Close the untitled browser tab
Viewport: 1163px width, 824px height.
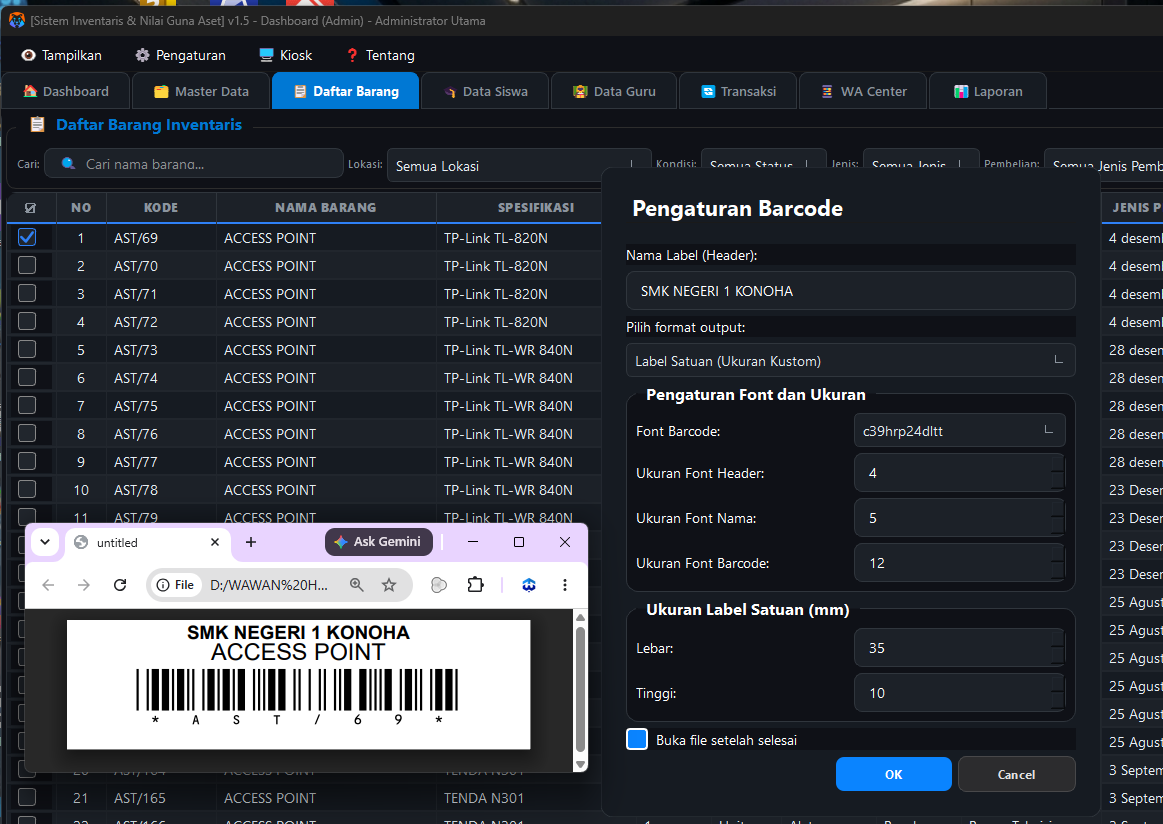click(x=215, y=542)
